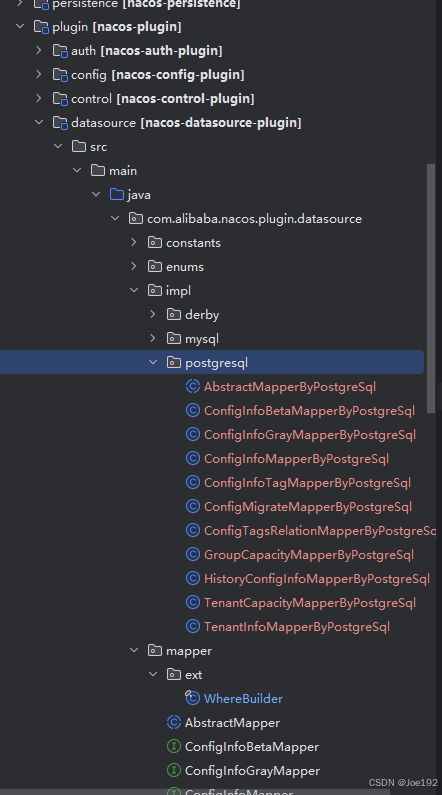Open TenantCapacityMapperByPostgreSql file
This screenshot has height=795, width=442.
point(310,603)
